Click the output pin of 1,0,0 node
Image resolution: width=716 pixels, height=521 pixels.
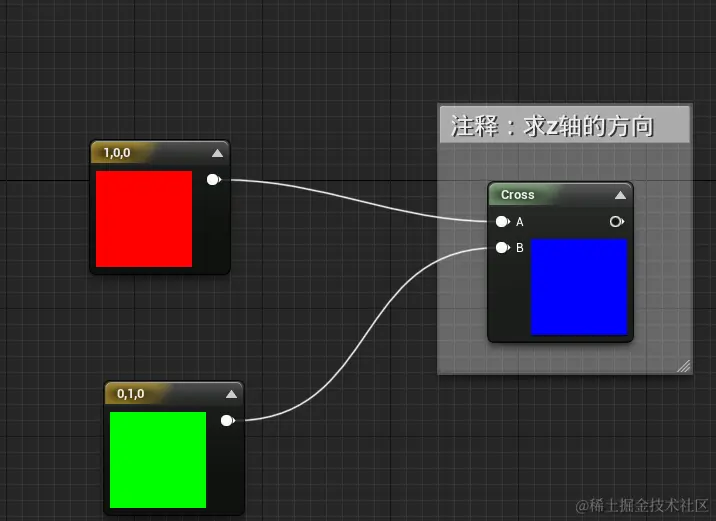click(x=214, y=179)
